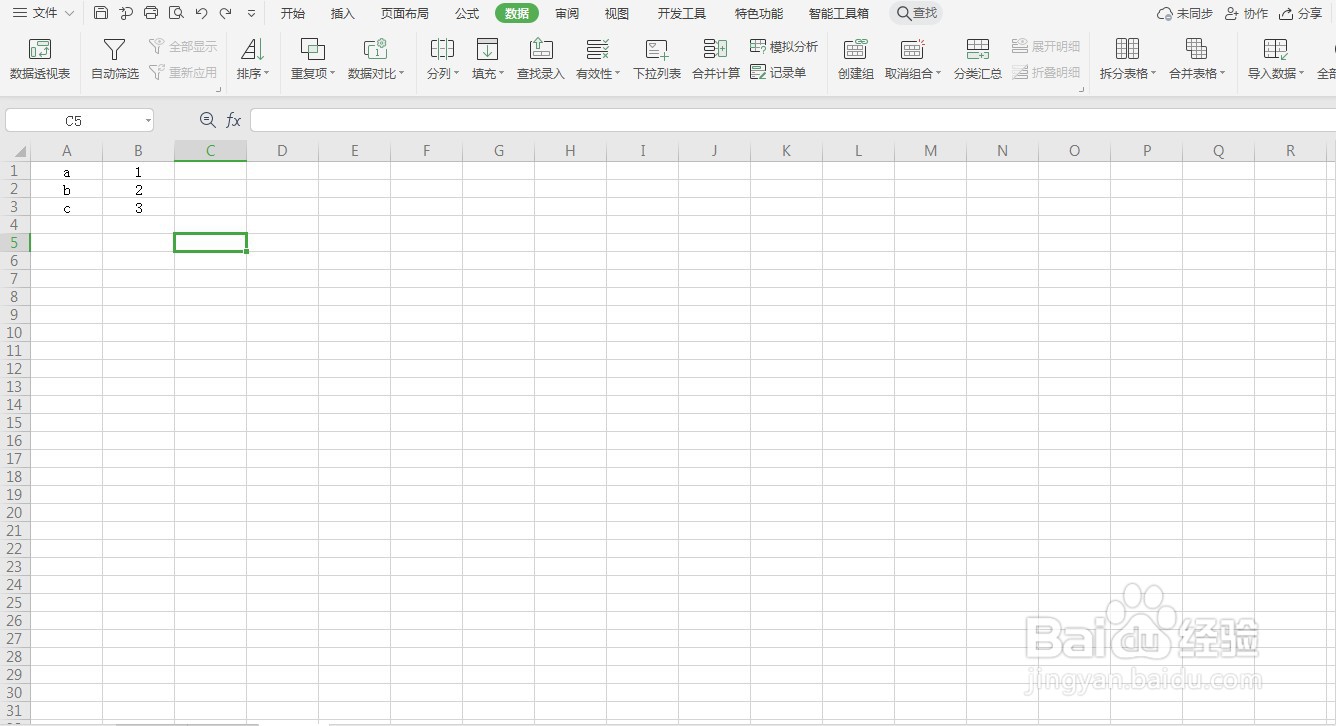Open the What-If Analysis (模拟分析) dropdown

784,47
